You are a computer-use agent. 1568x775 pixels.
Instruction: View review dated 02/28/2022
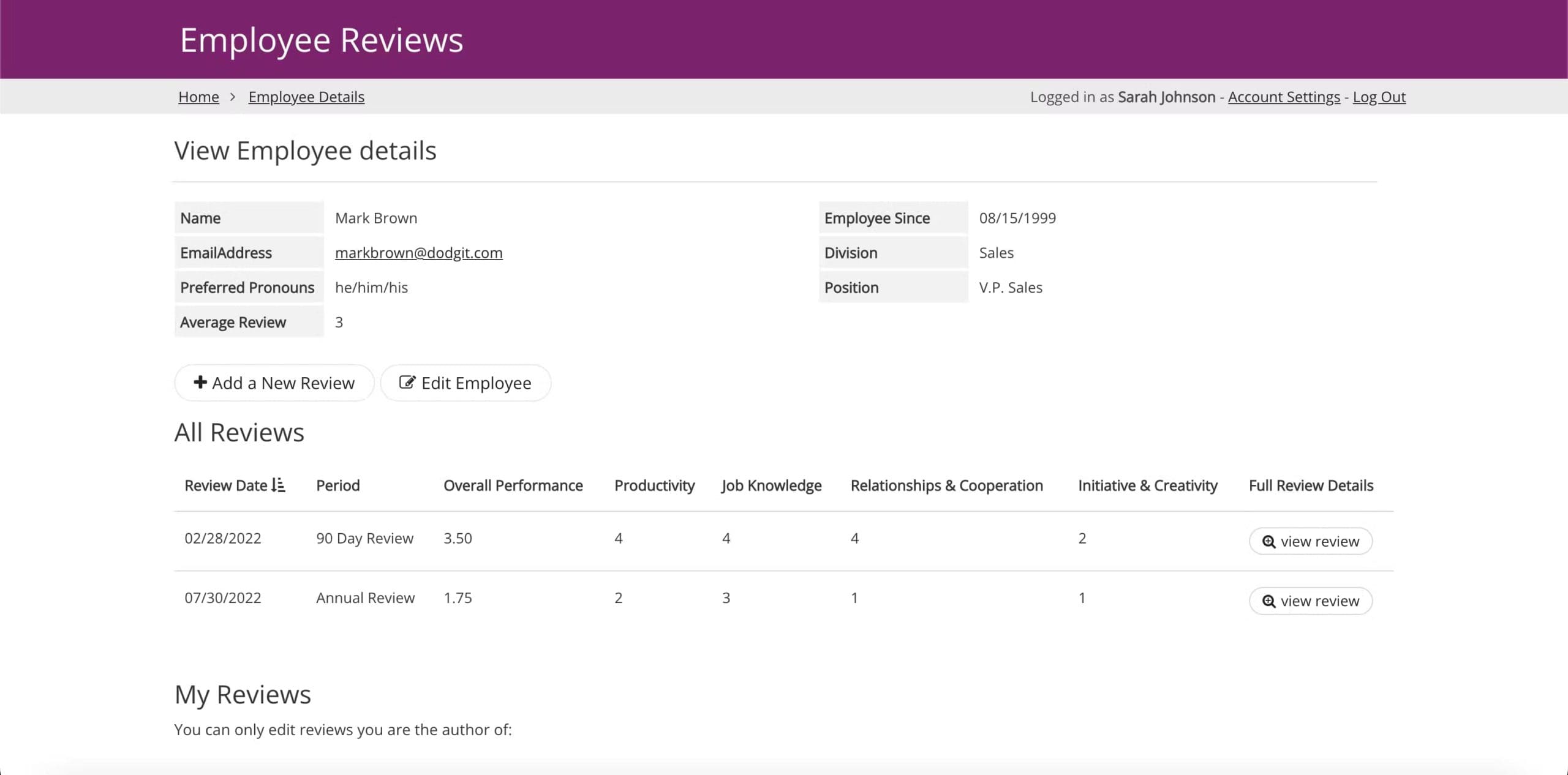pyautogui.click(x=1310, y=541)
